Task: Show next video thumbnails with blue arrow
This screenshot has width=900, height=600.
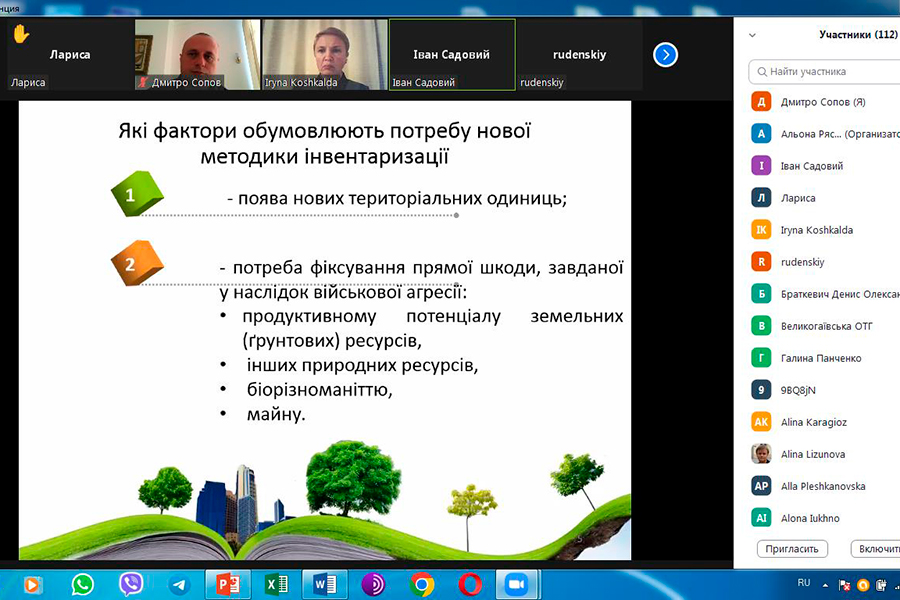Action: pyautogui.click(x=665, y=55)
